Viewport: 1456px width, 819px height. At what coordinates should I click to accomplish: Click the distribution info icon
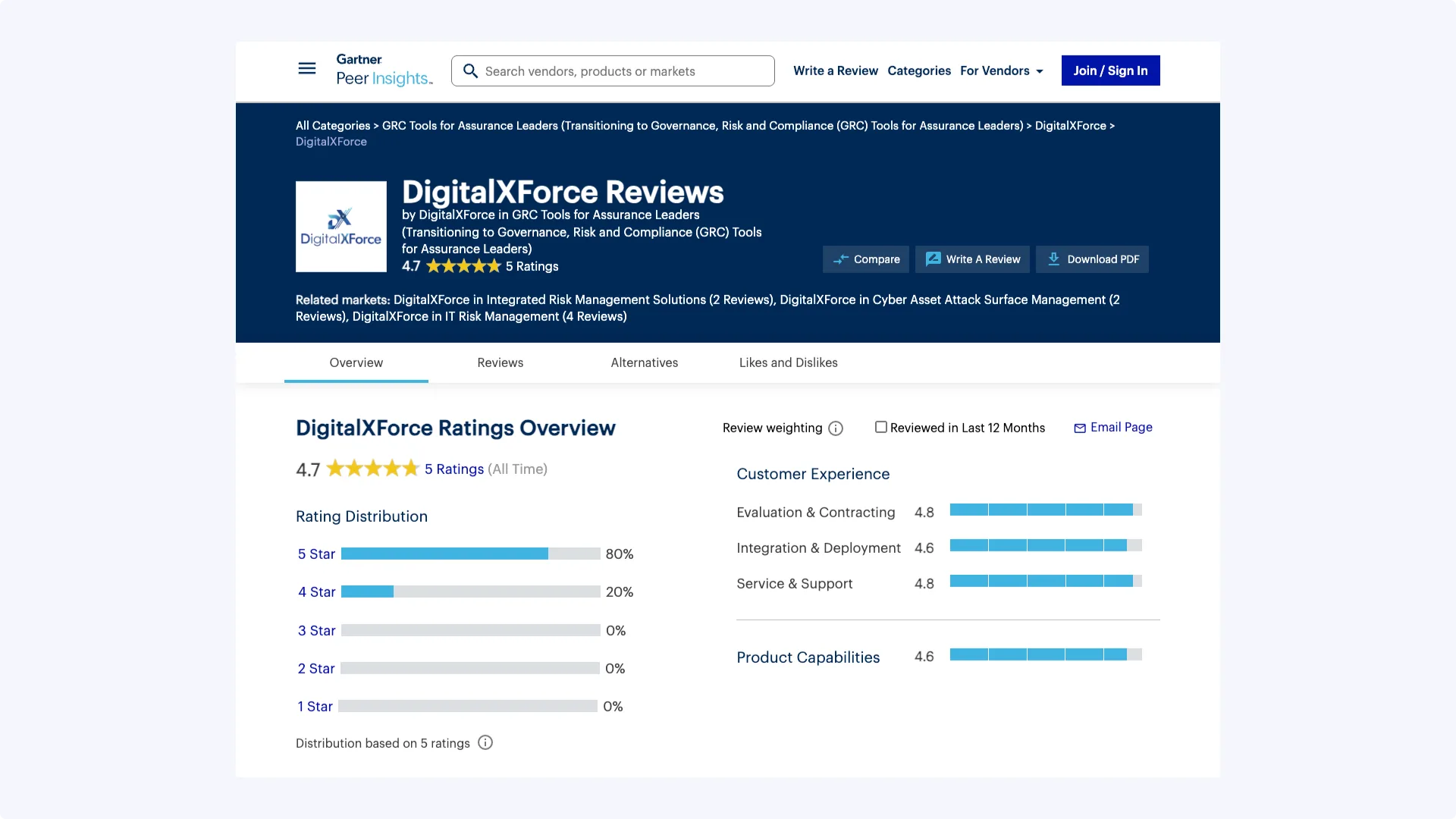[485, 743]
